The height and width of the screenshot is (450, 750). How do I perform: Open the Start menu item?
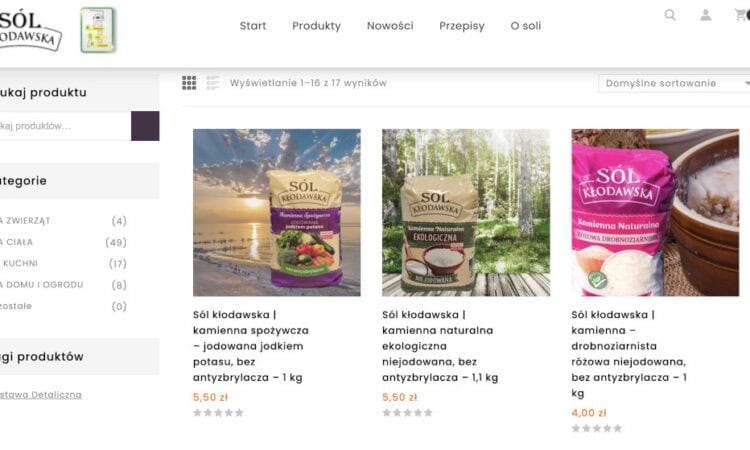253,26
